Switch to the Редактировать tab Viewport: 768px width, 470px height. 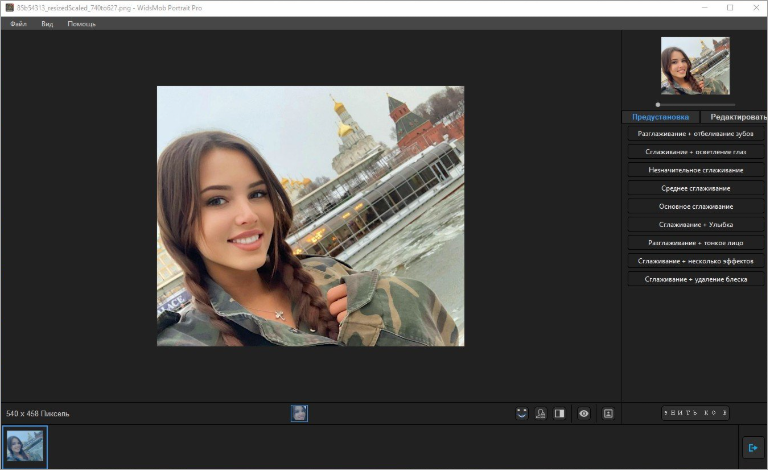(735, 117)
